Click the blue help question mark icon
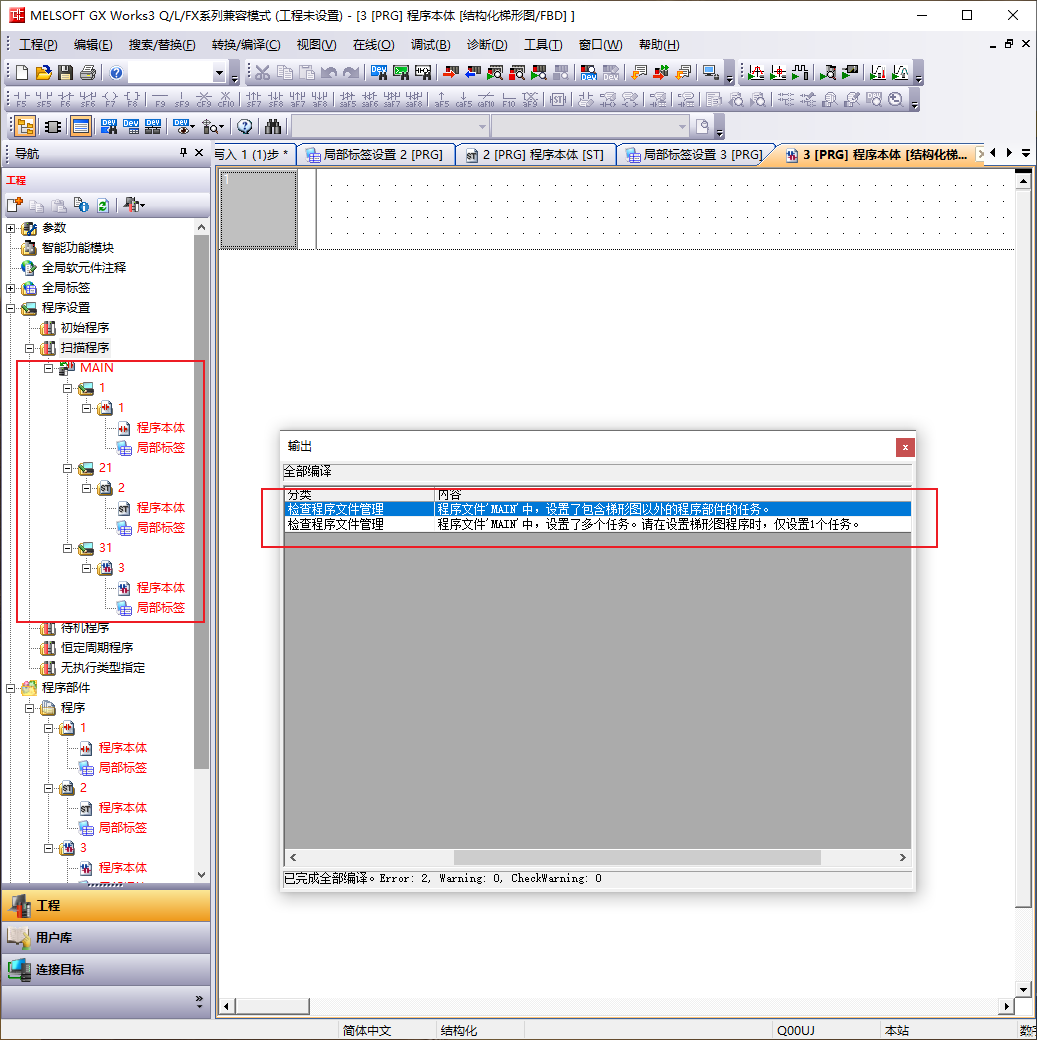The width and height of the screenshot is (1037, 1040). pos(116,73)
